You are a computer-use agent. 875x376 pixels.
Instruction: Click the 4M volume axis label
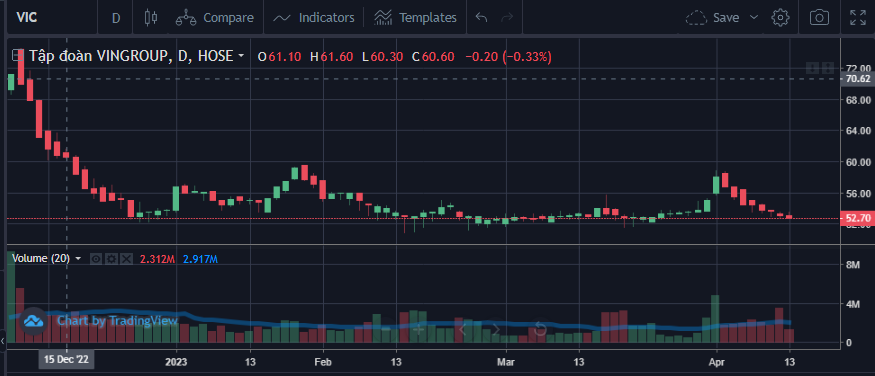(x=852, y=305)
